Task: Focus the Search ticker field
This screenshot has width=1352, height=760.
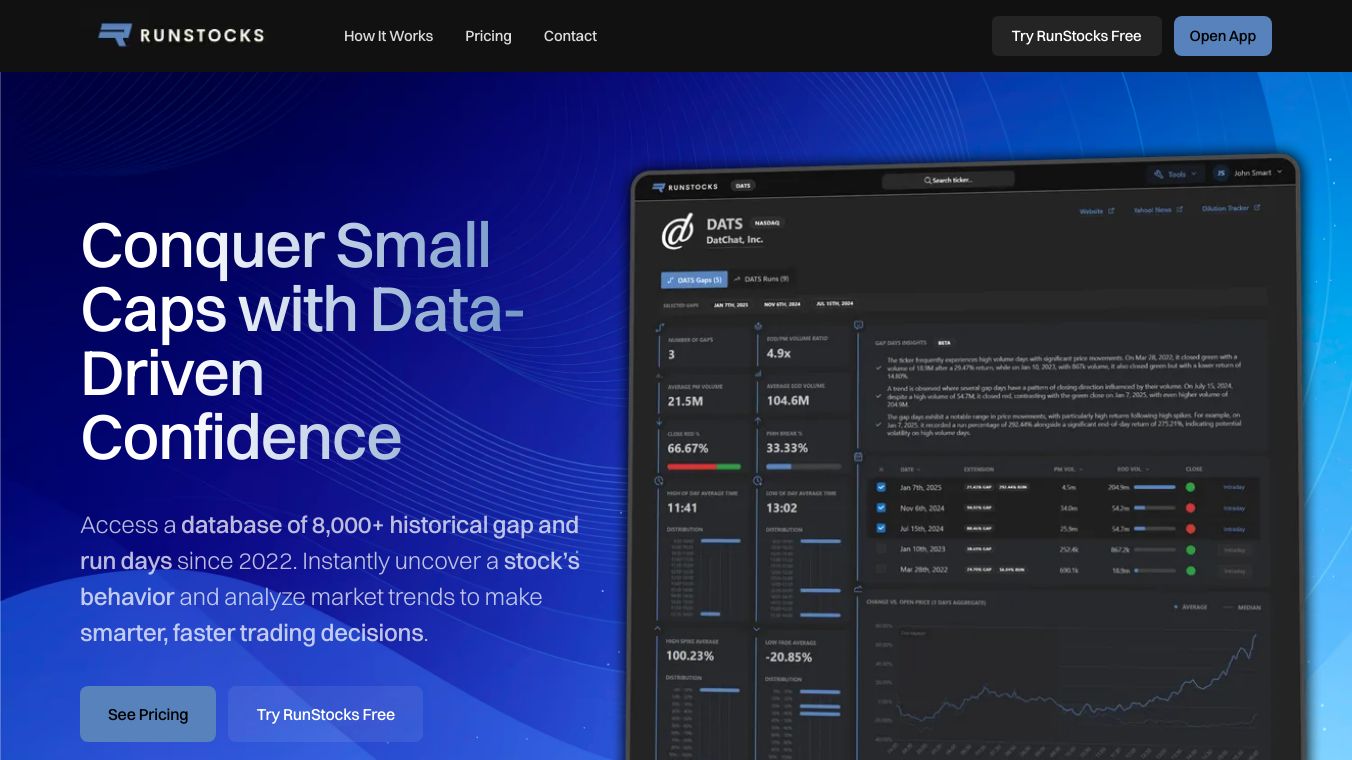Action: tap(948, 180)
